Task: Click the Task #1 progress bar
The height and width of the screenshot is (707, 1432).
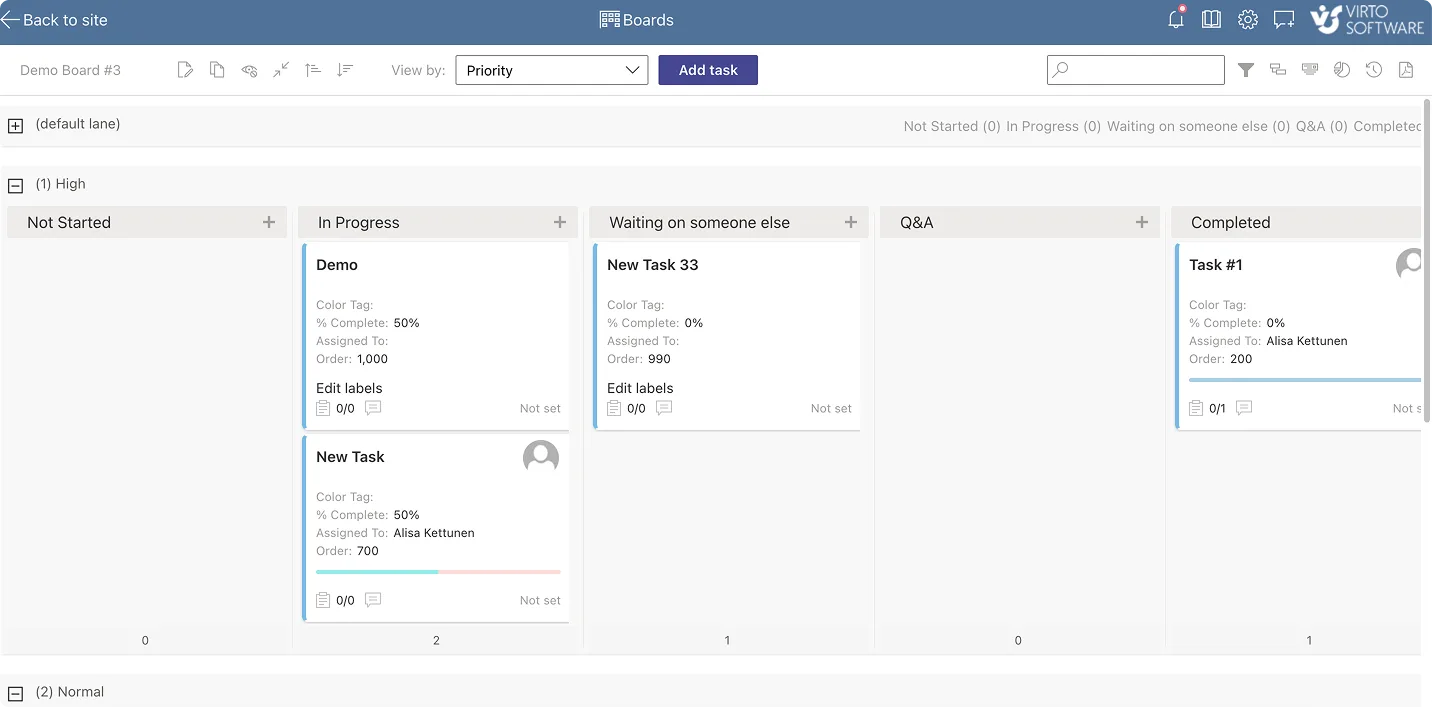Action: point(1305,380)
